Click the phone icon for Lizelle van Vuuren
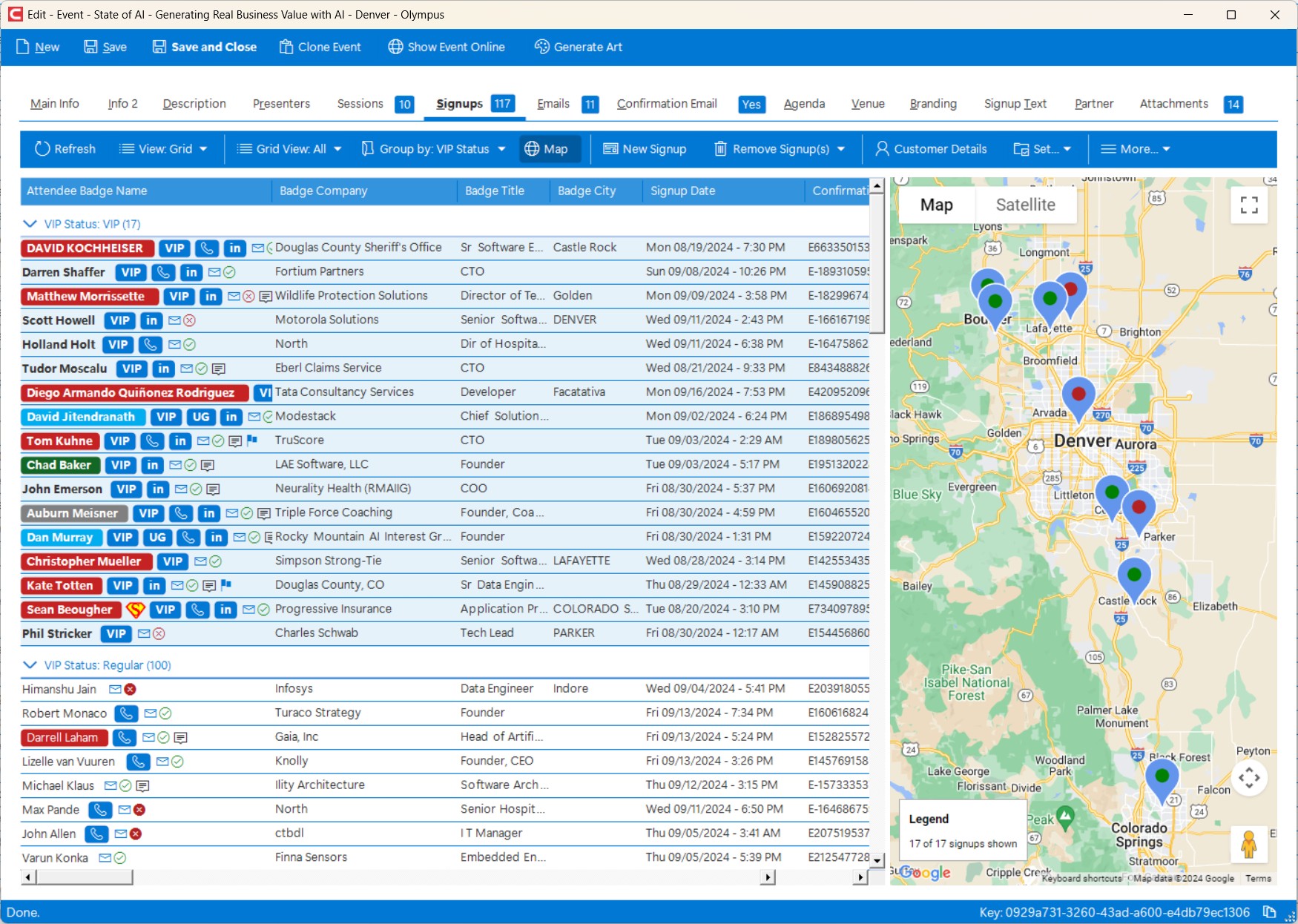 (x=138, y=762)
